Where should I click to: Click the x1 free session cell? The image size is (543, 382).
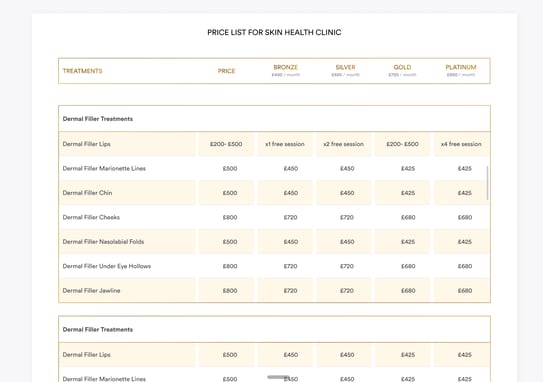285,144
